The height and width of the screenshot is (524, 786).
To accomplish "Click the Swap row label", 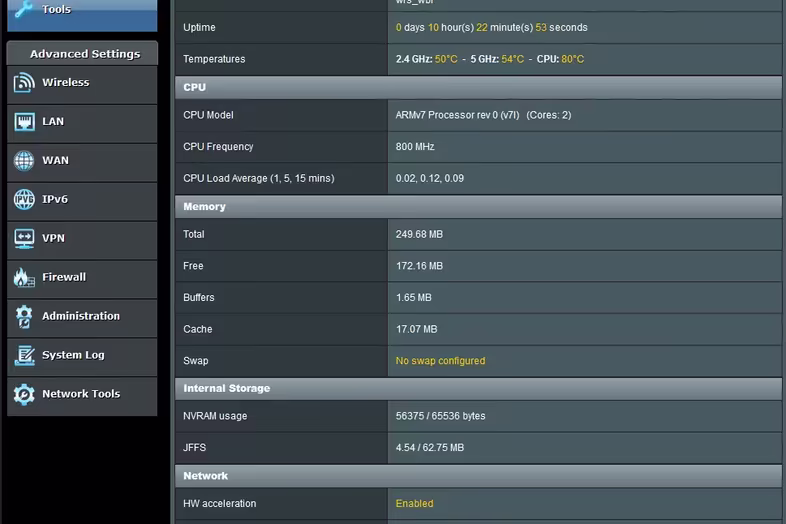I will [195, 361].
